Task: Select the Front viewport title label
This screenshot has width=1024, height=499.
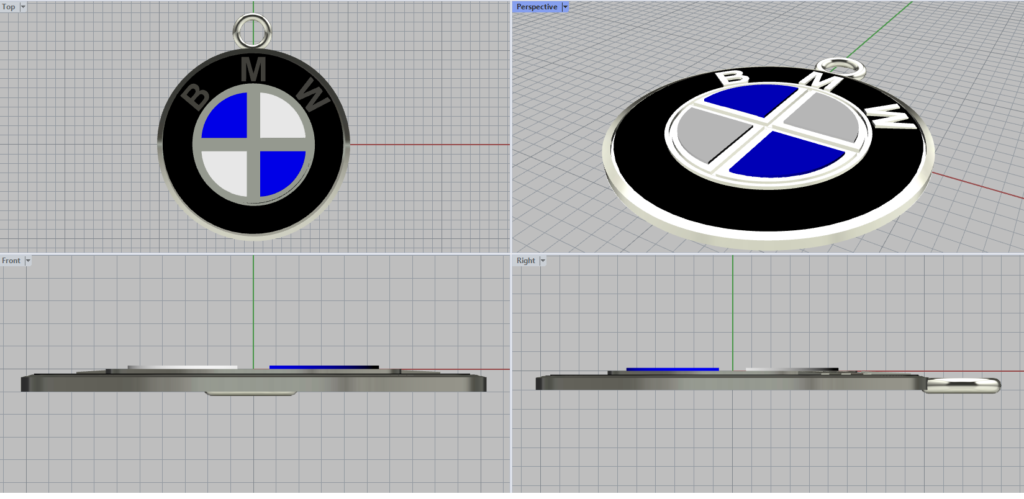Action: tap(11, 260)
